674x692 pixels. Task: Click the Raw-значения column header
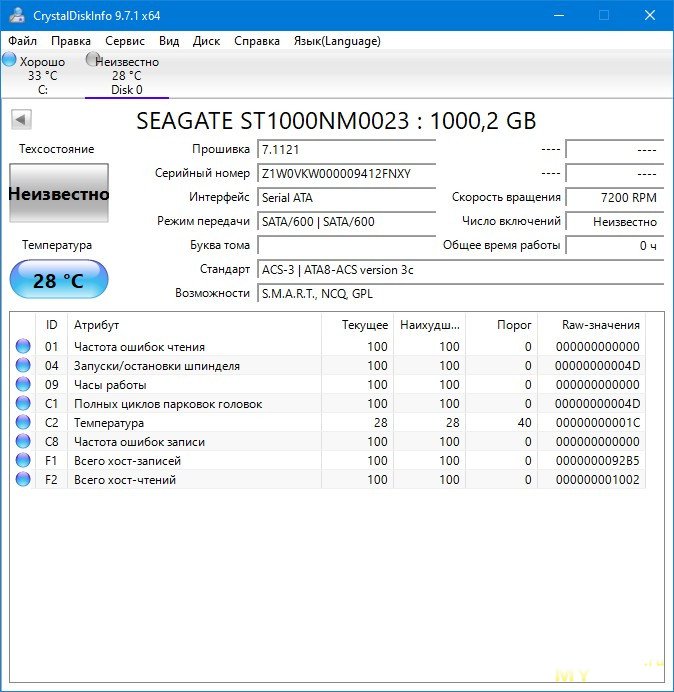pos(600,325)
